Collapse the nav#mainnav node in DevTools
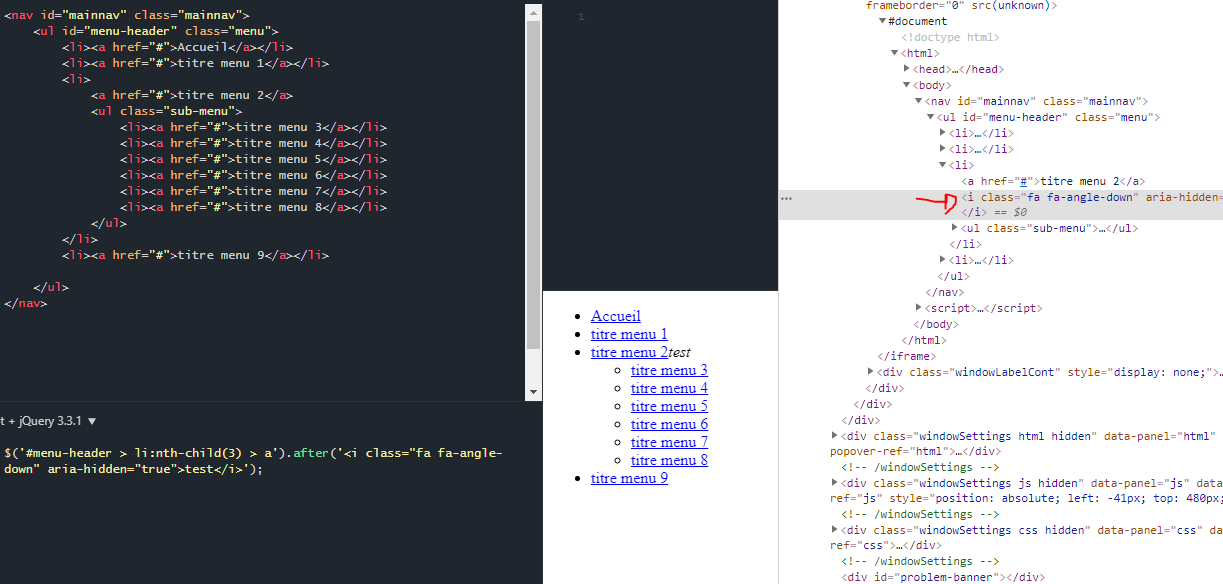The width and height of the screenshot is (1223, 584). pyautogui.click(x=919, y=101)
